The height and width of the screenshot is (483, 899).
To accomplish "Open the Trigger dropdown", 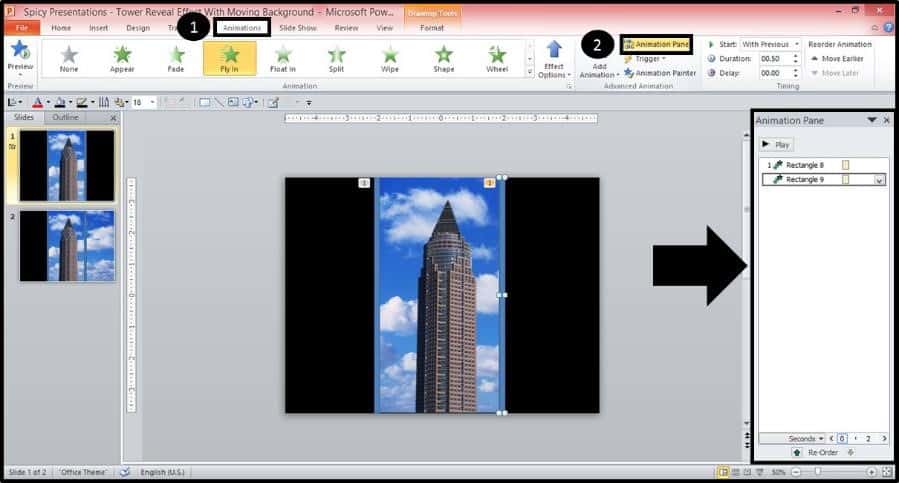I will pos(646,59).
